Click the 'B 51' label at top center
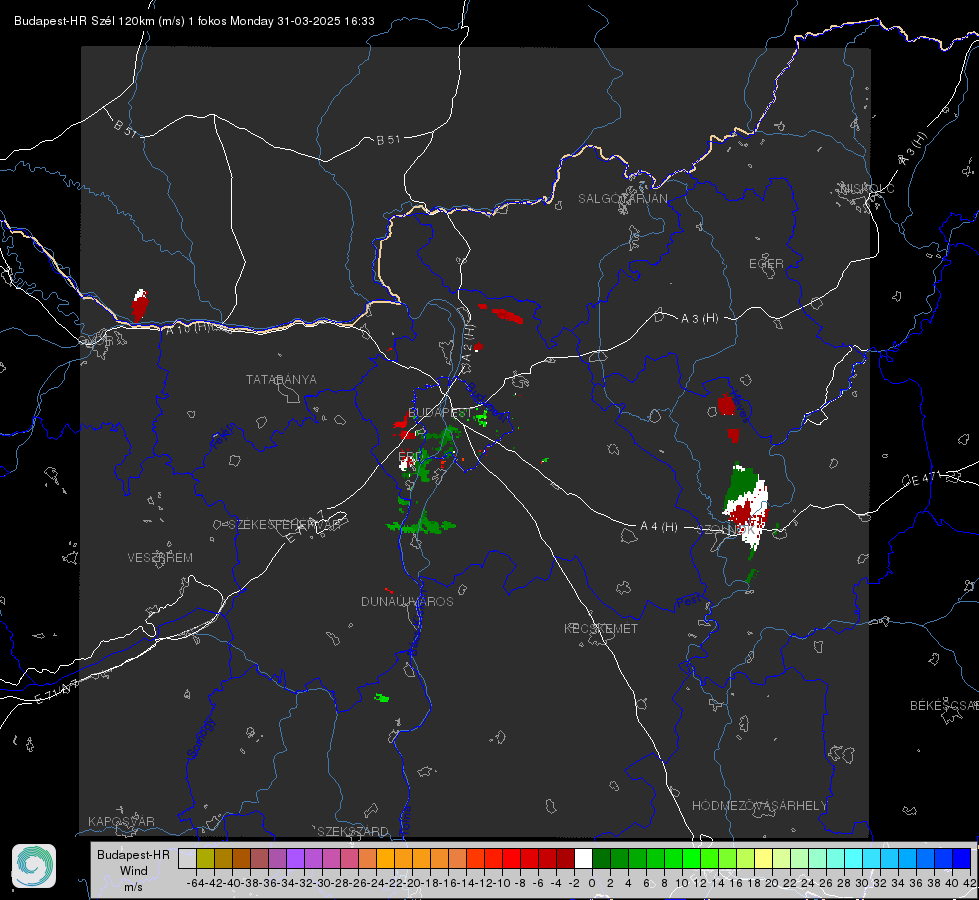 [388, 140]
